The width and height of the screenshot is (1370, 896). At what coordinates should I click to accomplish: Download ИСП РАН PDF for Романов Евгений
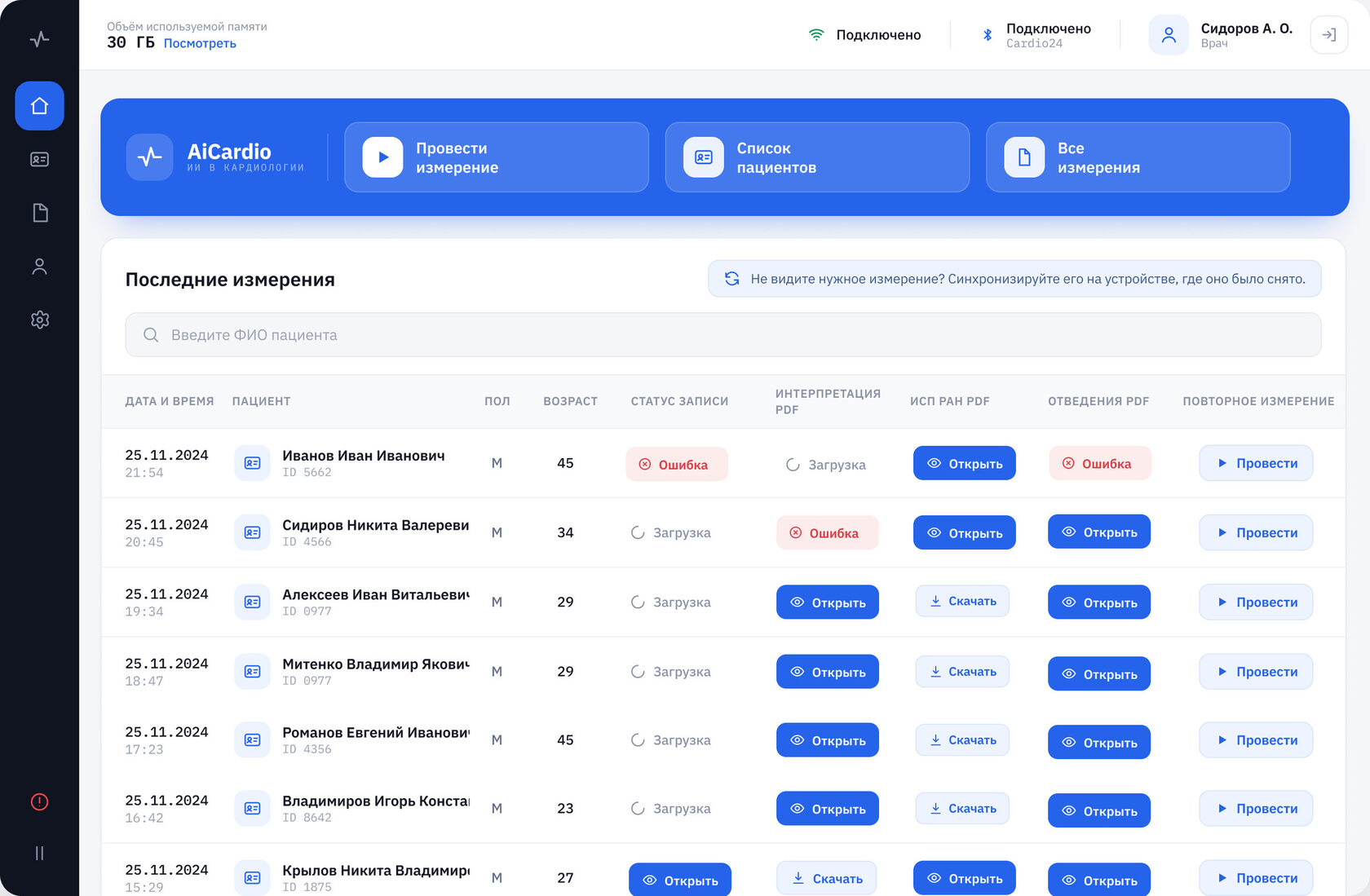tap(962, 740)
